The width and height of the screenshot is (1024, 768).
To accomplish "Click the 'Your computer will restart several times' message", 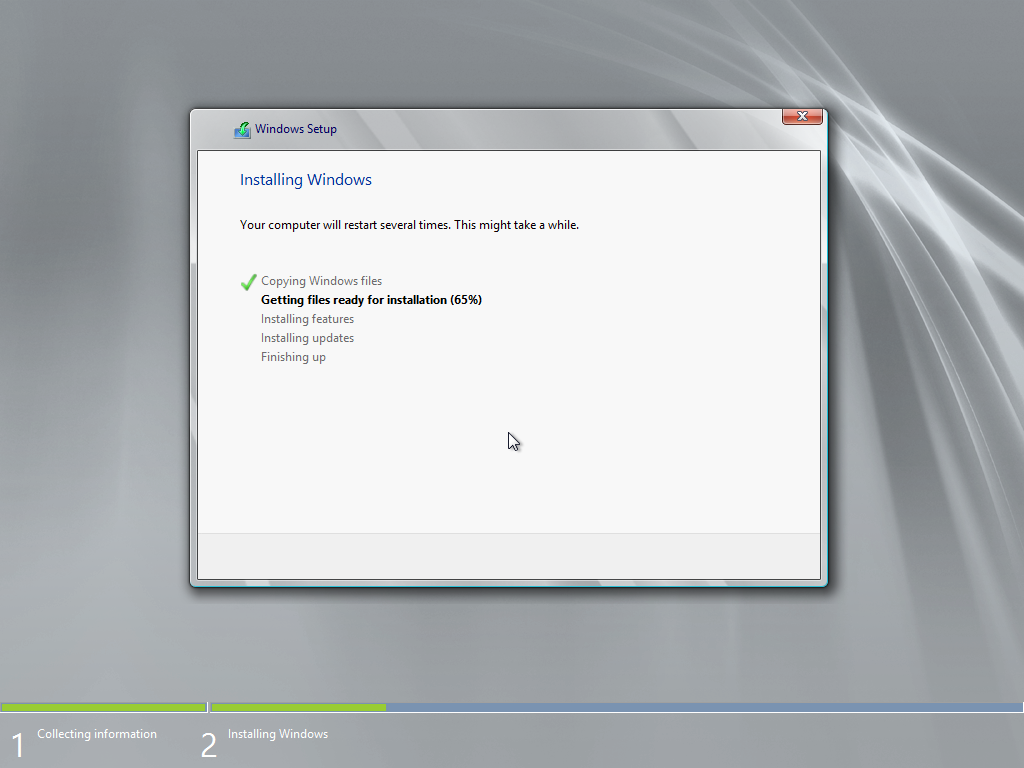I will click(409, 225).
